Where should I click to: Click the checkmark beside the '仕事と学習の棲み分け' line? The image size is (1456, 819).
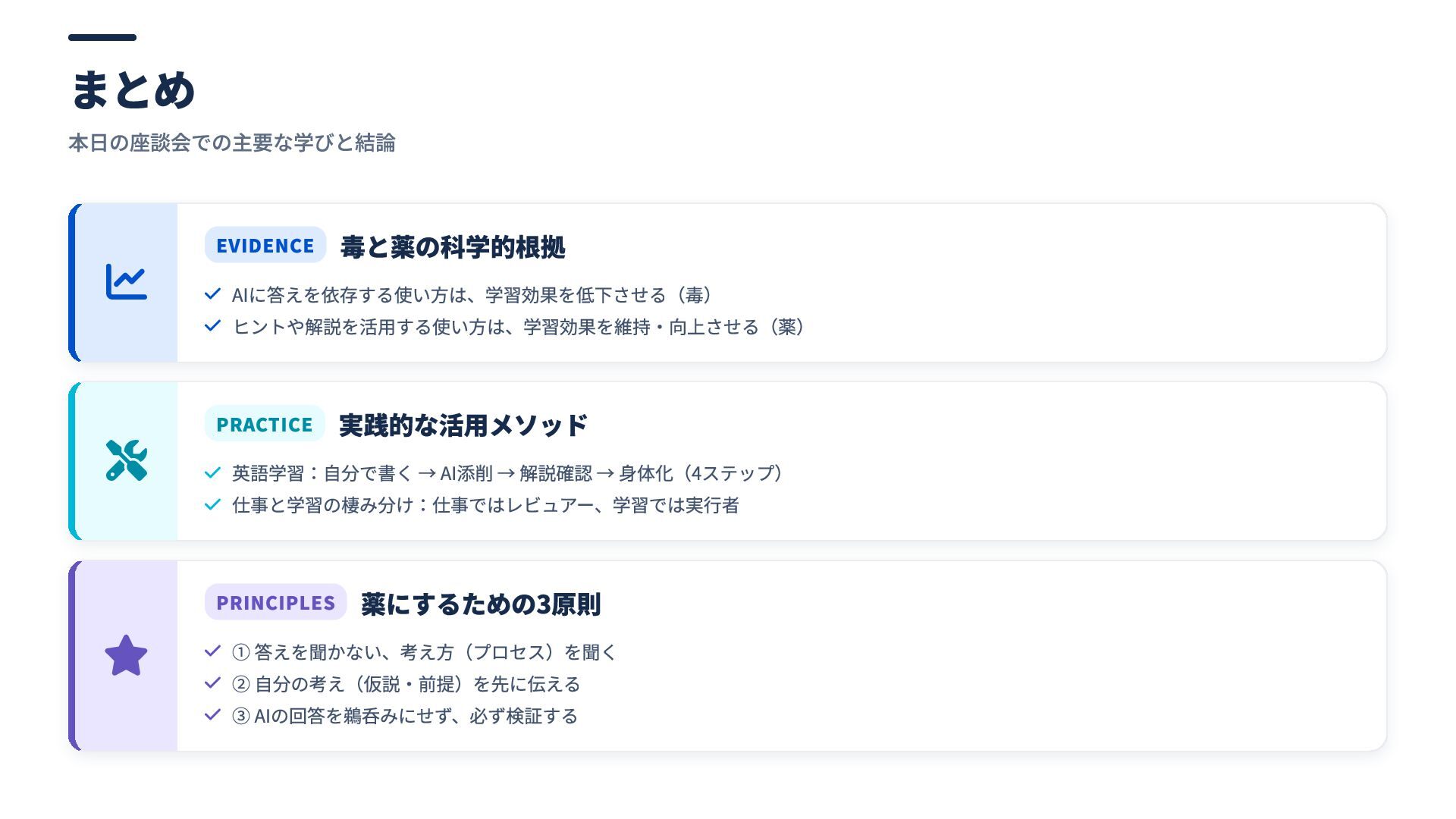click(212, 505)
